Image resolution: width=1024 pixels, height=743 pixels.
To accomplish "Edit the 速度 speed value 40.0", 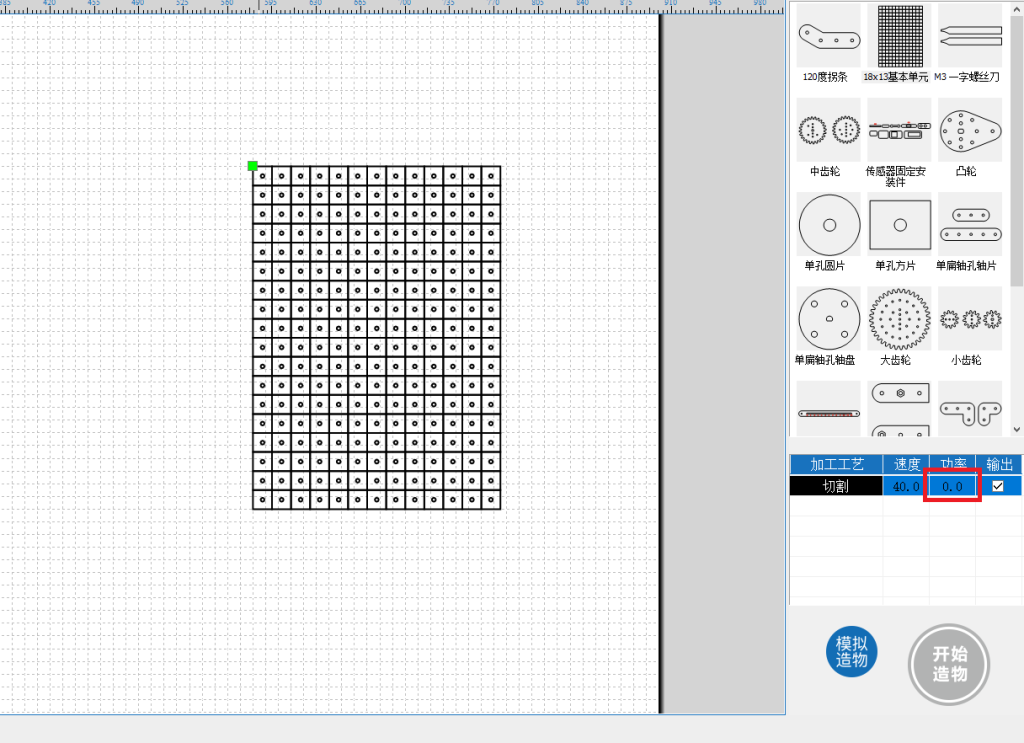I will click(x=906, y=486).
